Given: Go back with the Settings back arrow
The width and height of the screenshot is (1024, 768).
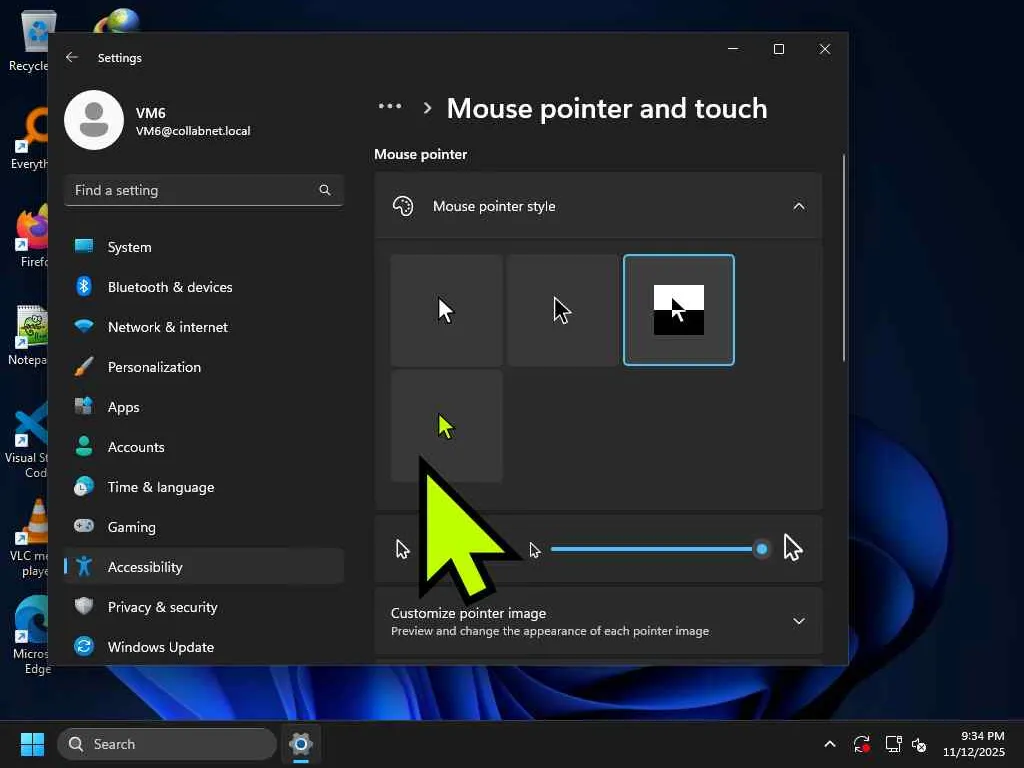Looking at the screenshot, I should 72,57.
